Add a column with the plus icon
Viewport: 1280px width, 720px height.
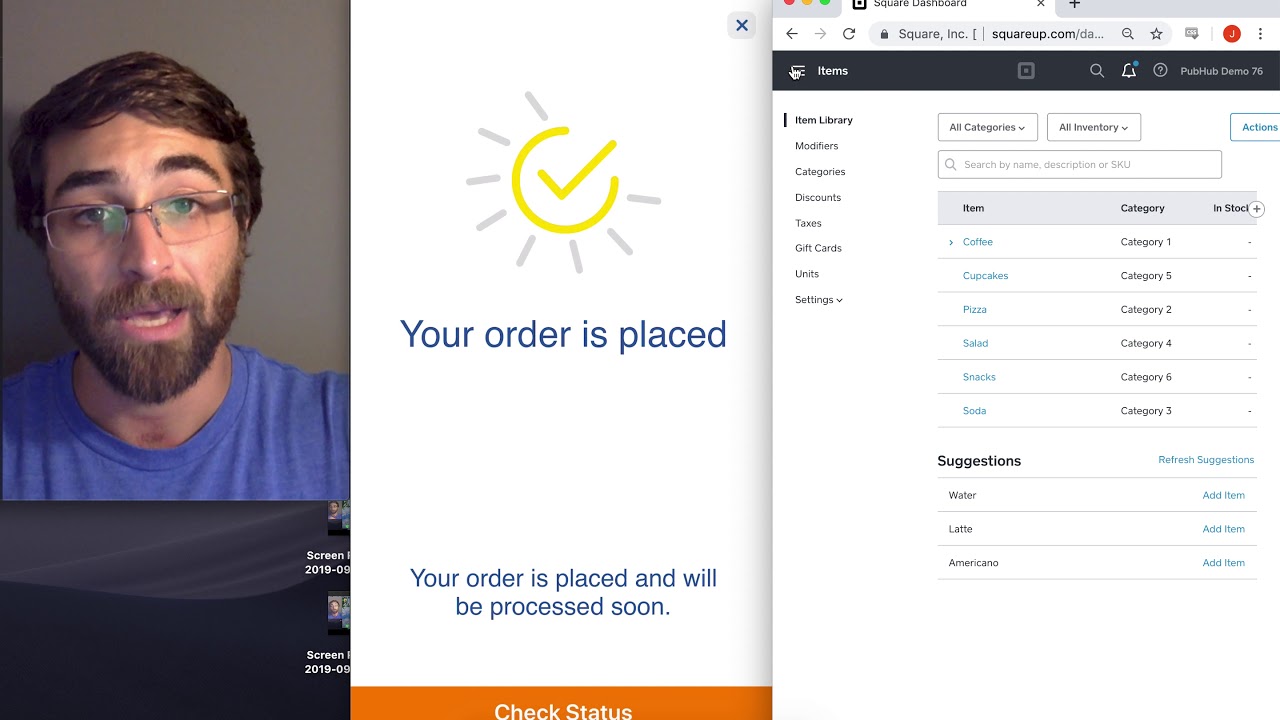tap(1257, 209)
